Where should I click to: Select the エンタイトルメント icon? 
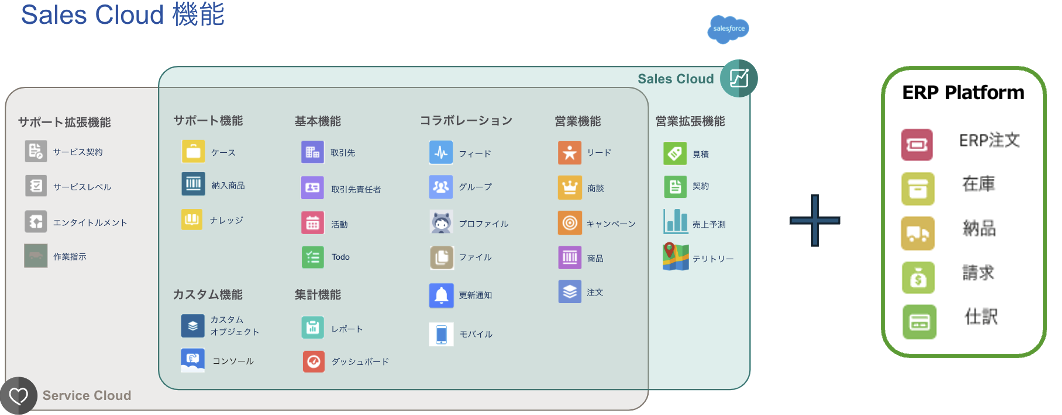click(x=36, y=221)
